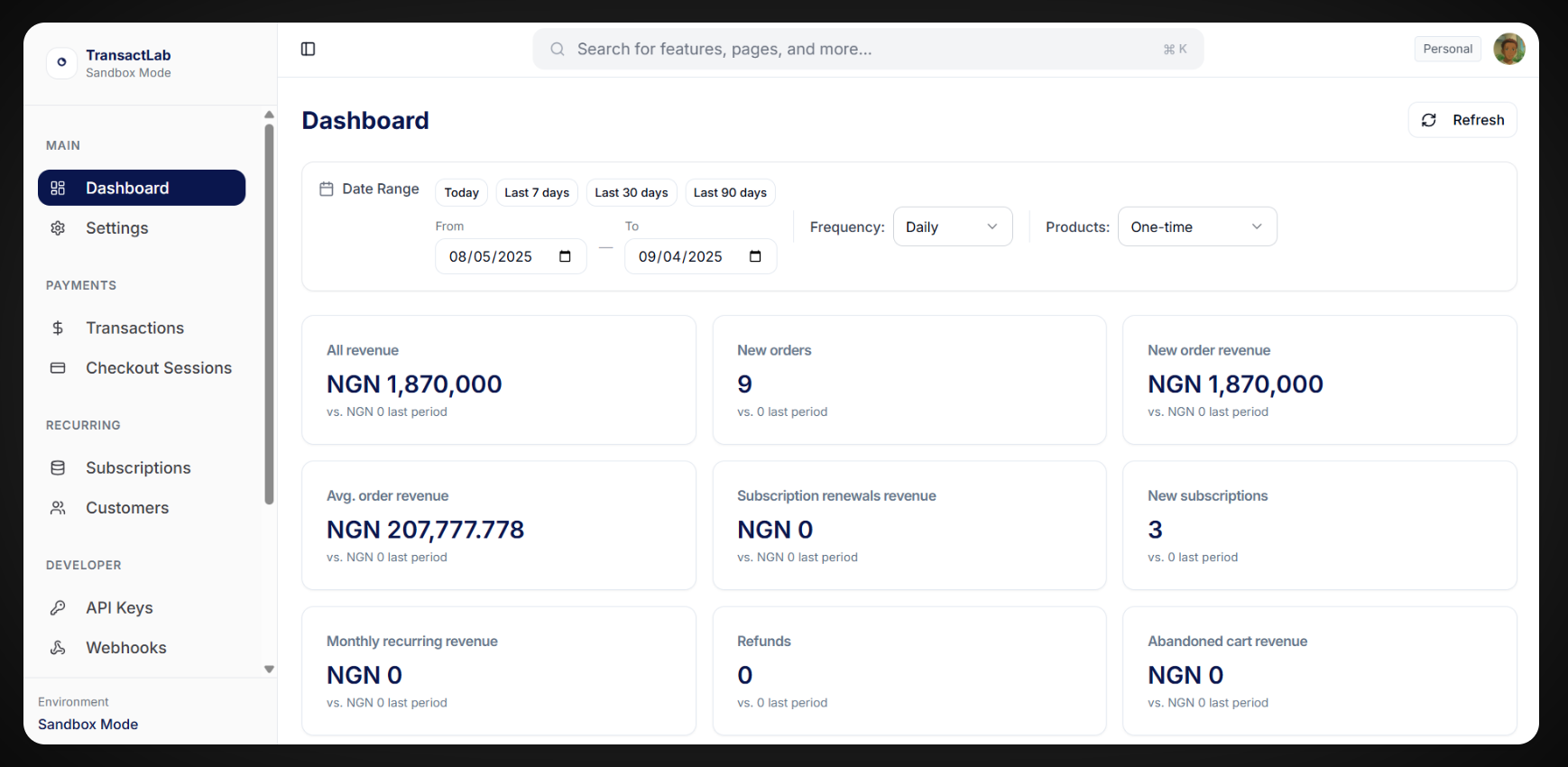Focus the features and pages search box
The width and height of the screenshot is (1568, 767).
pos(866,49)
